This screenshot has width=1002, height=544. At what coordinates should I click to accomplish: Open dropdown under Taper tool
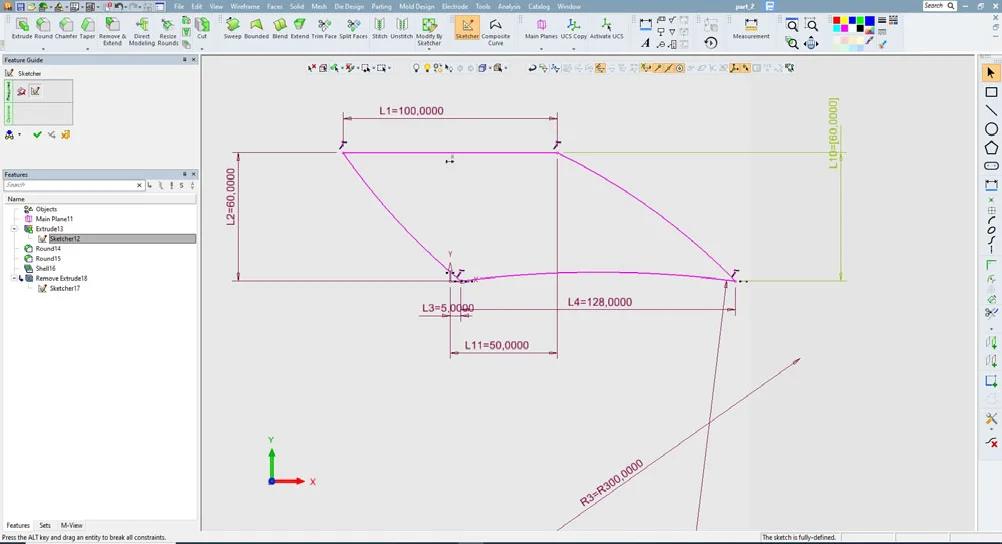coord(88,49)
